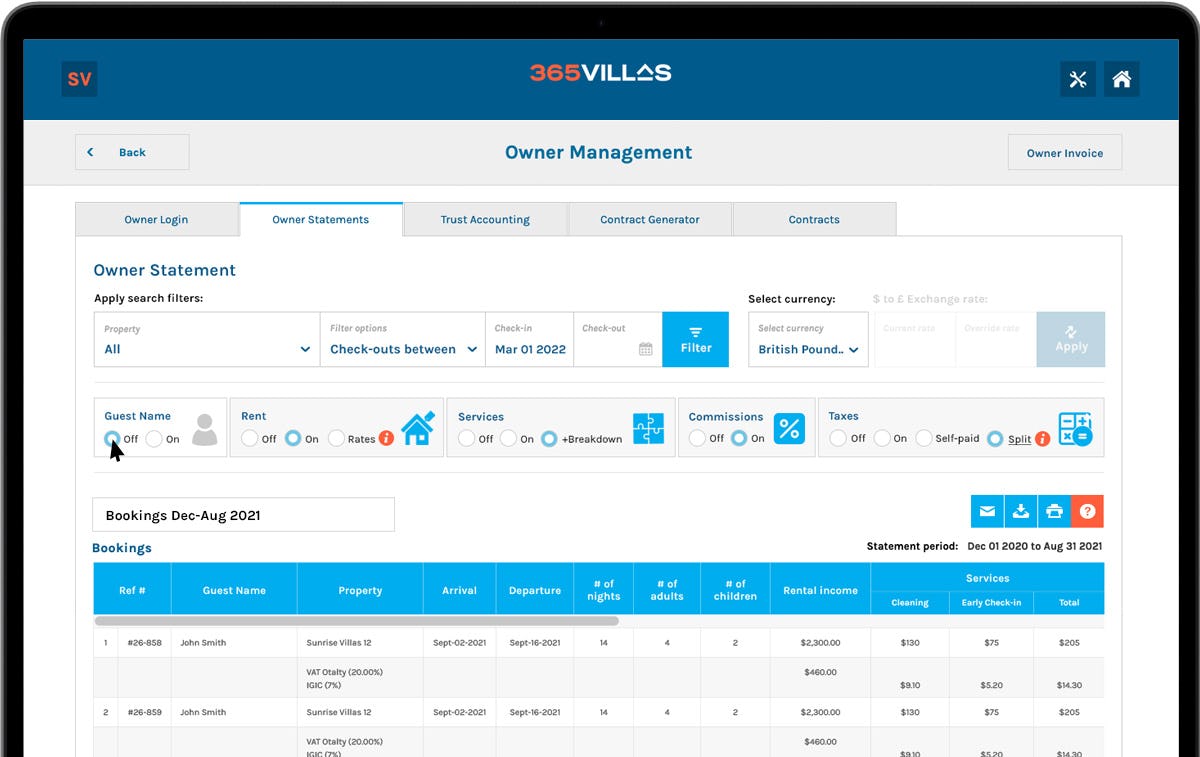This screenshot has width=1200, height=757.
Task: Select the Taxes Split option
Action: [994, 438]
